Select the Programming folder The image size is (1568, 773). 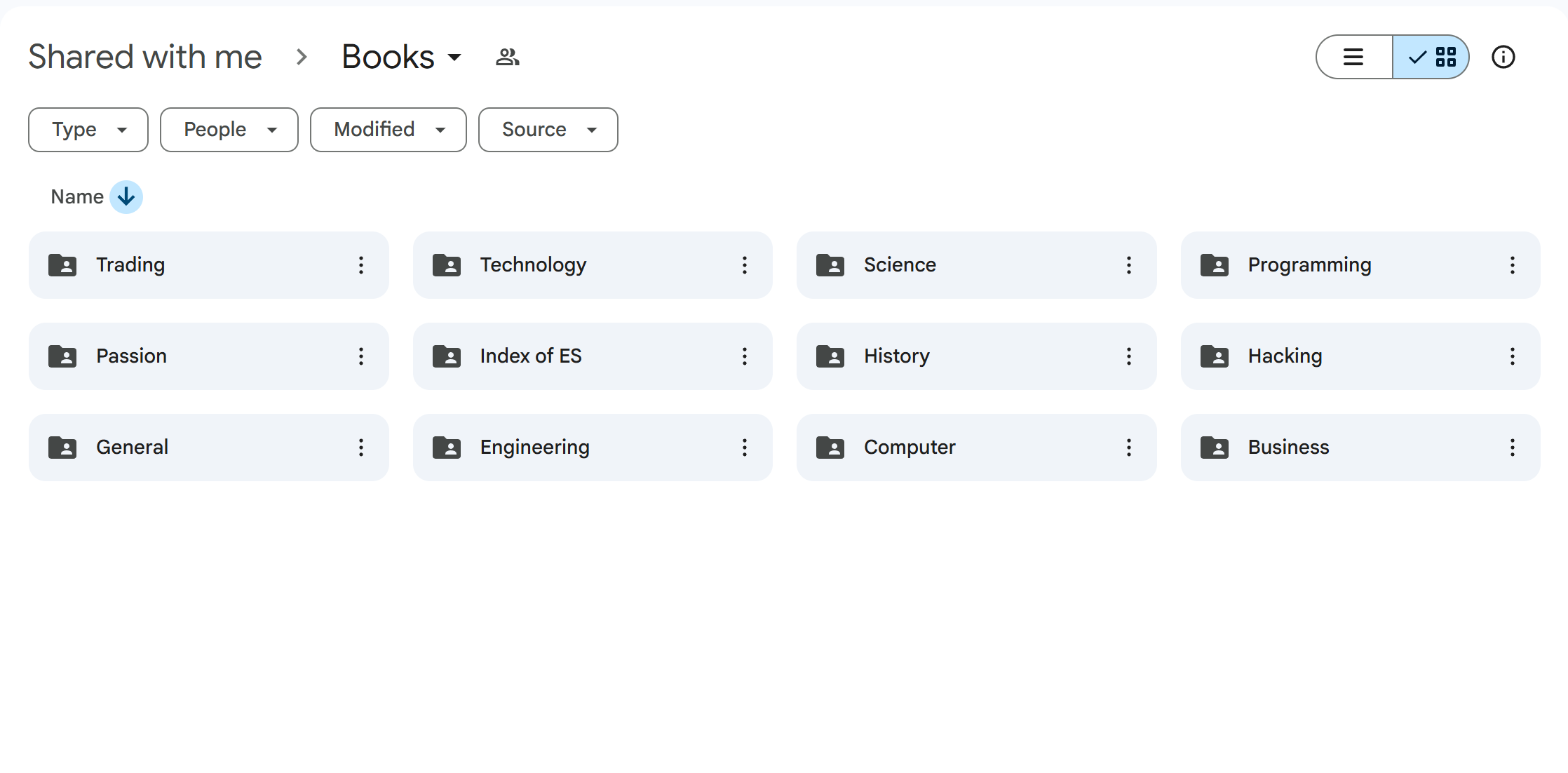pyautogui.click(x=1309, y=265)
